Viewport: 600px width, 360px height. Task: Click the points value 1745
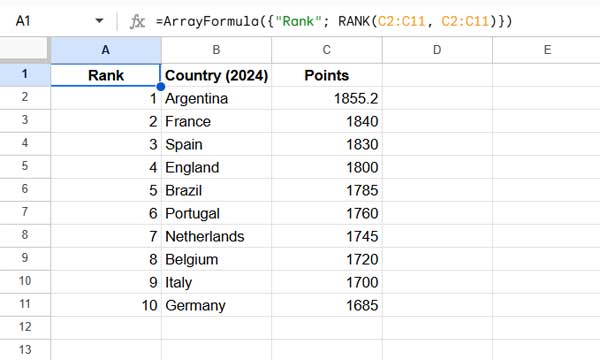coord(326,236)
